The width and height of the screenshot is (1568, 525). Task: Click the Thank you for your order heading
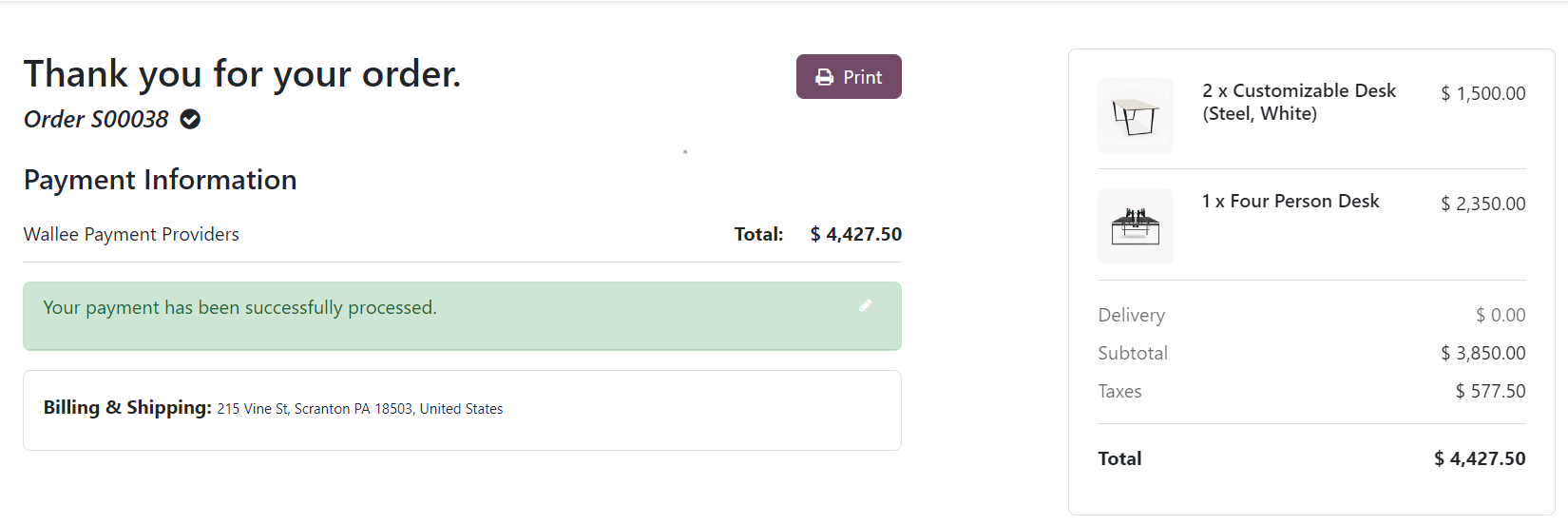242,74
